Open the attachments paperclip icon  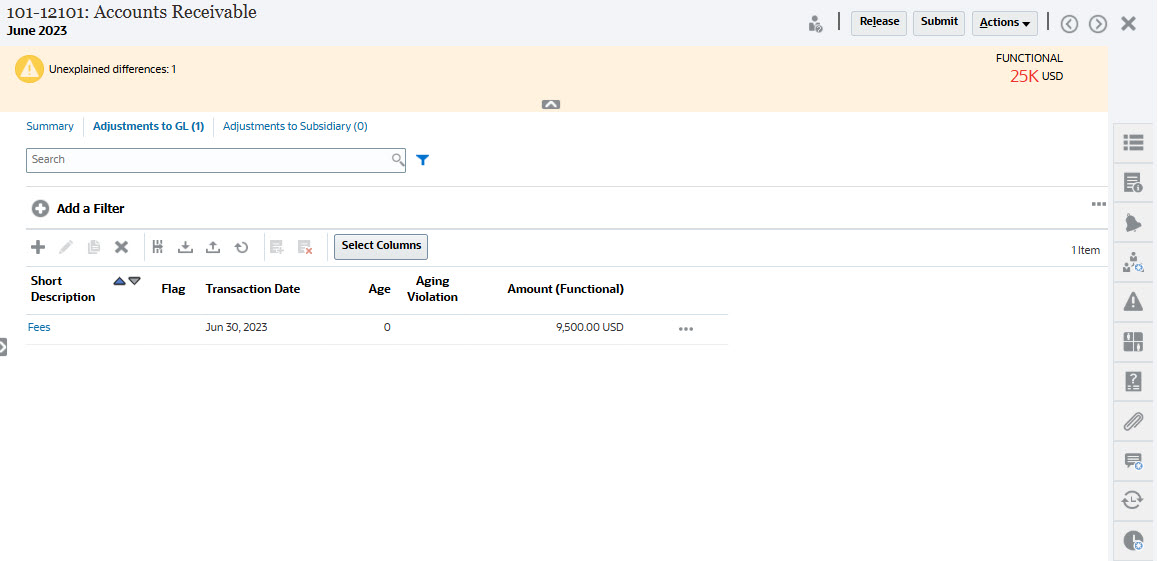[1133, 421]
